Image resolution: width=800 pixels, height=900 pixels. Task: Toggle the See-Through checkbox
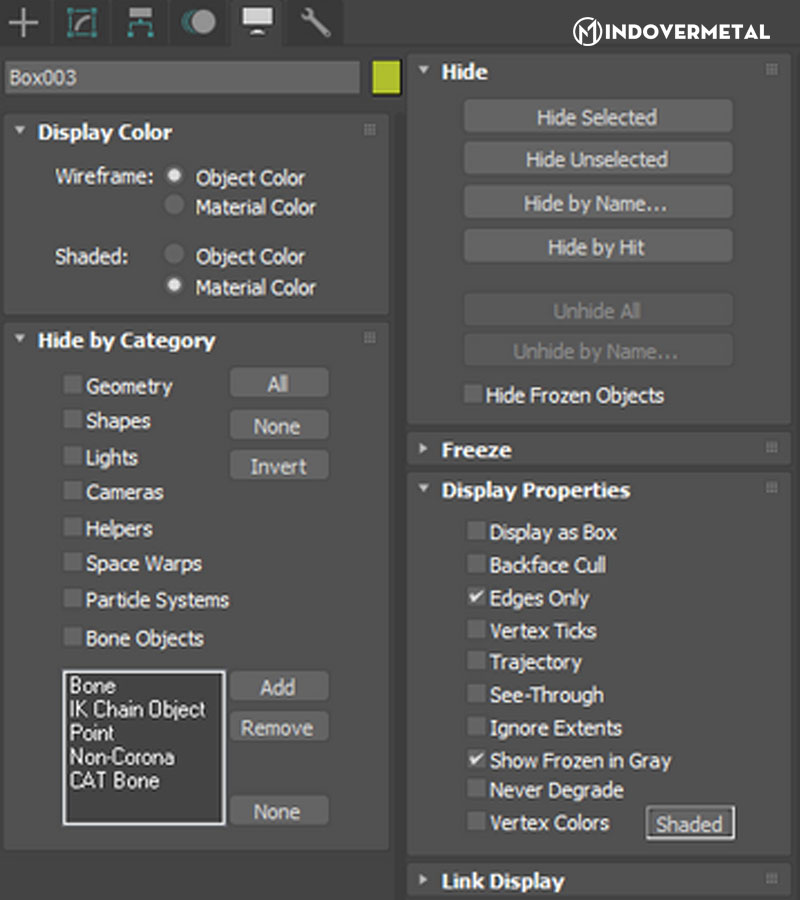476,695
